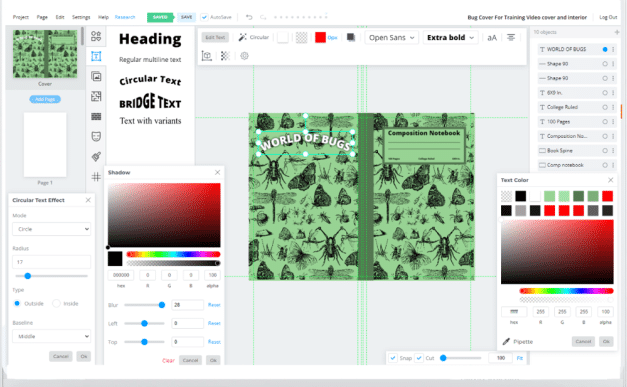Adjust the Radius slider handle
The image size is (627, 387).
(x=28, y=276)
